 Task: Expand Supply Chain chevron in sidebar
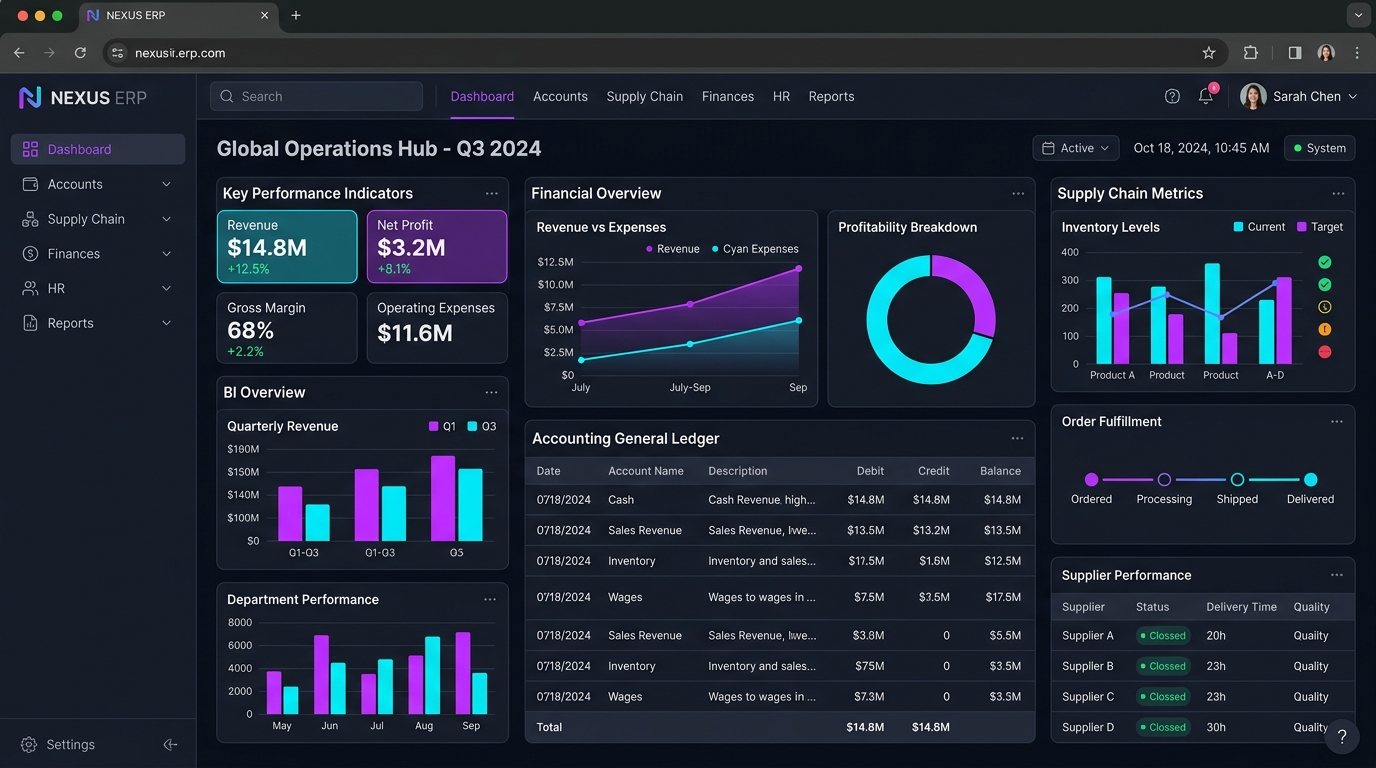tap(166, 219)
